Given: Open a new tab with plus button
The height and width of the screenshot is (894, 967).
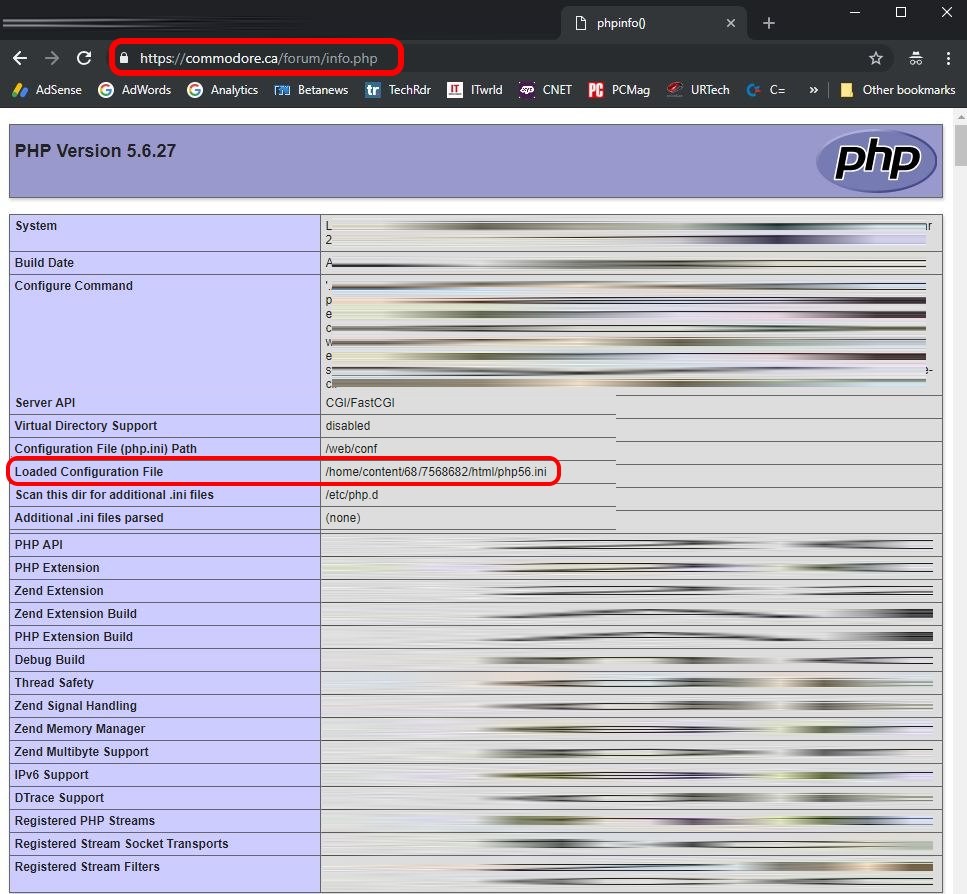Looking at the screenshot, I should [x=768, y=23].
